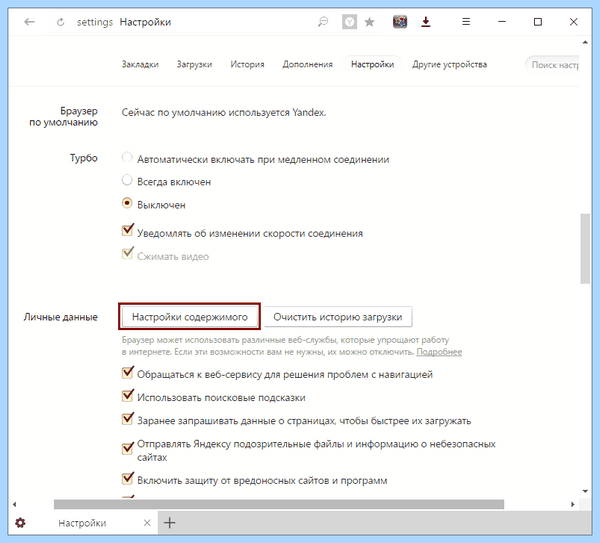
Task: Open the extension icon next to the star
Action: point(400,22)
